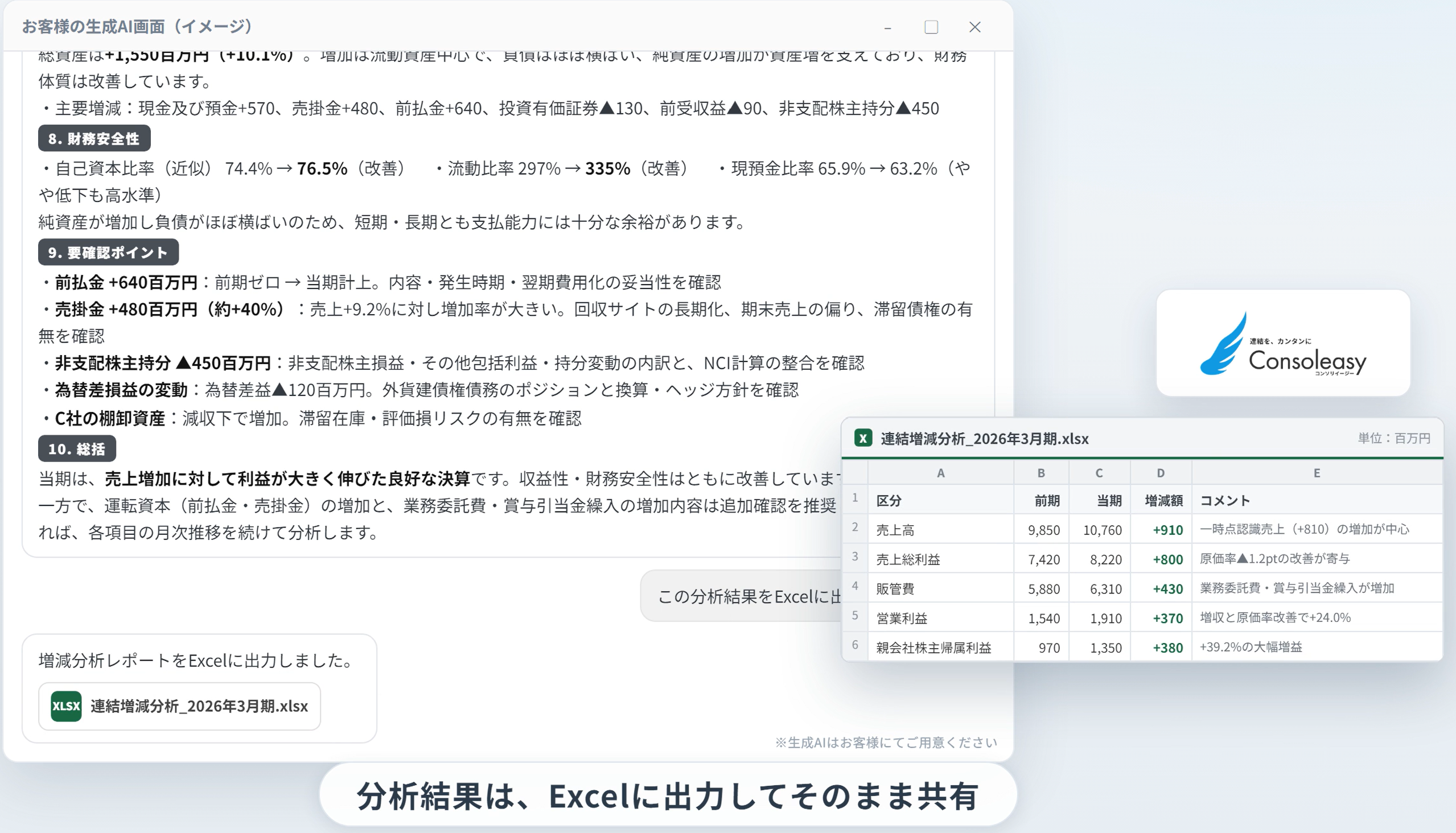The image size is (1456, 833).
Task: Click the +800 cell
Action: (x=1161, y=559)
